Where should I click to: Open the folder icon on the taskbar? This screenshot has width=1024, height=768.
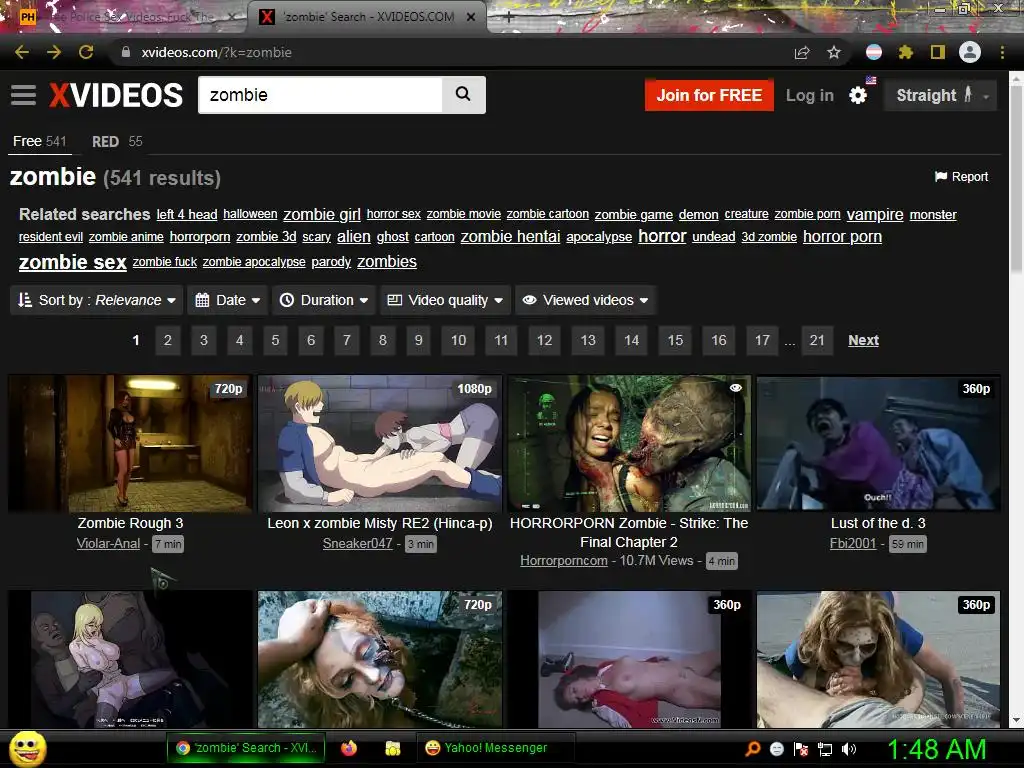click(x=392, y=748)
